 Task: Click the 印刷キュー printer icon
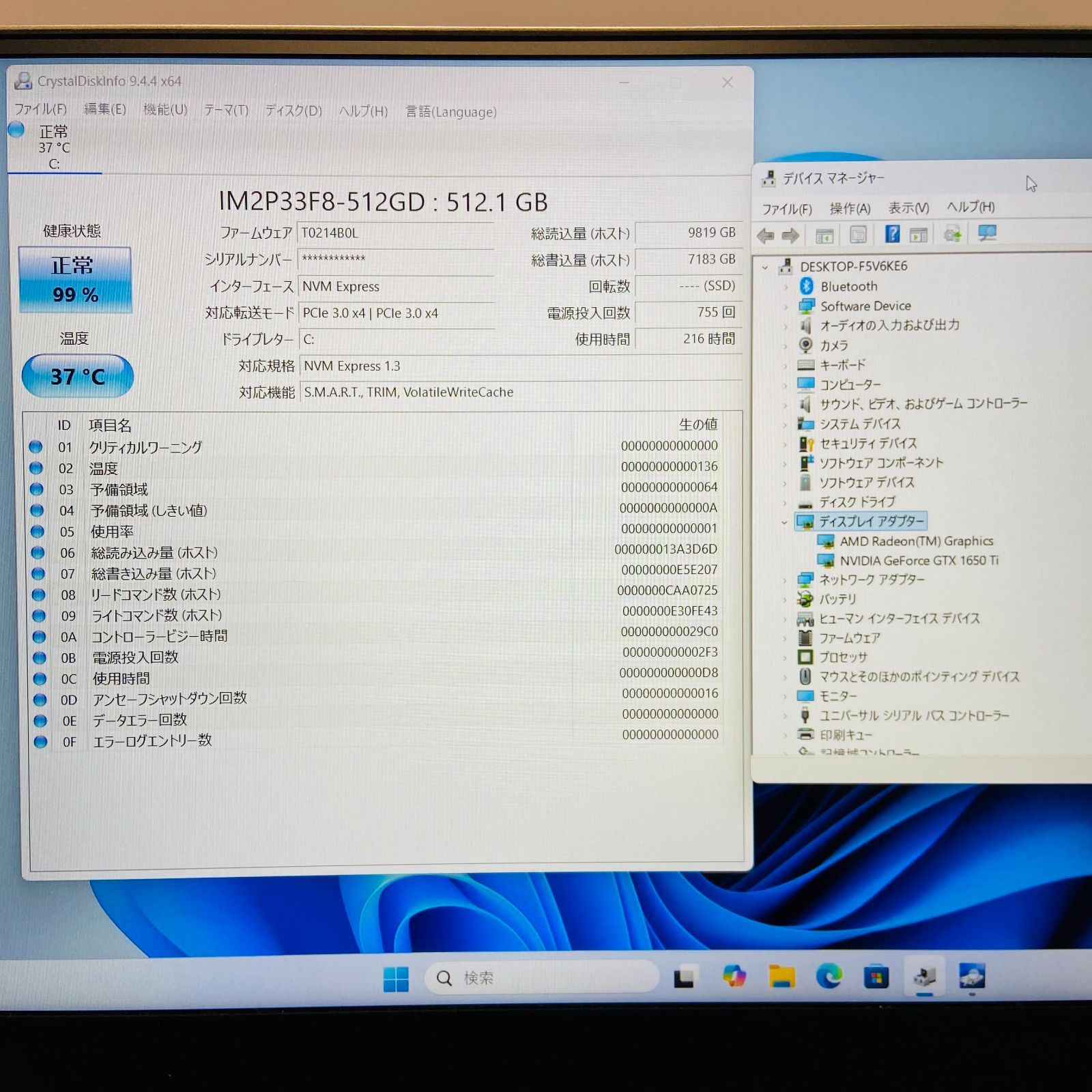(806, 734)
